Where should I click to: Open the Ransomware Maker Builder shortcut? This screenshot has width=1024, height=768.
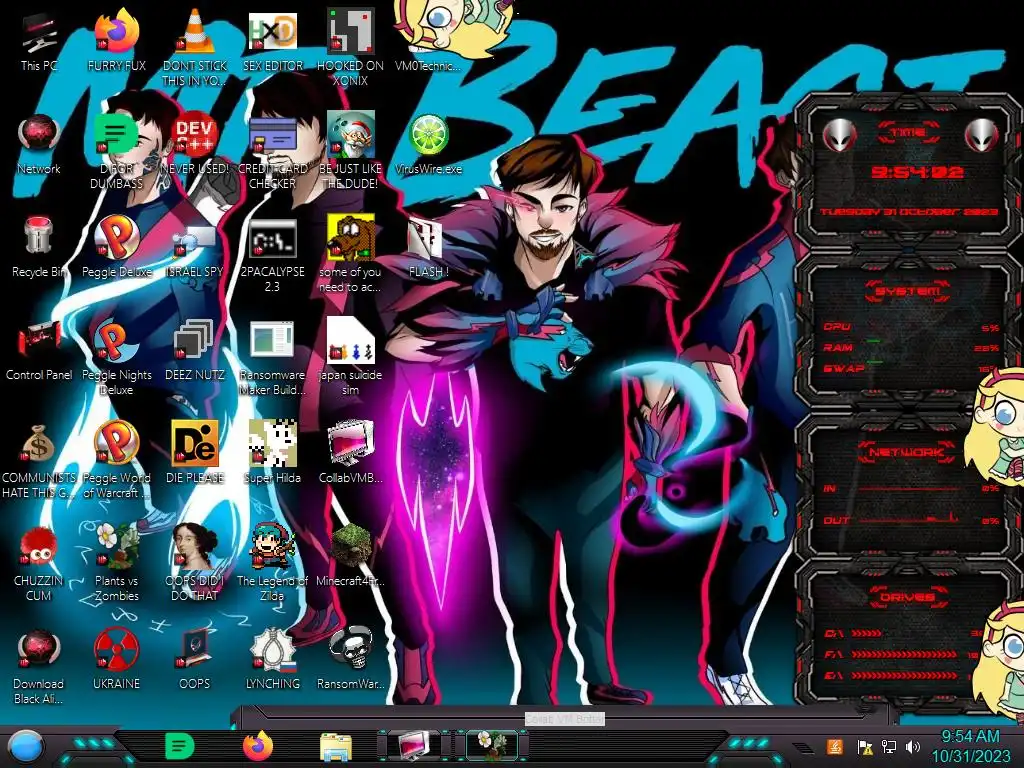tap(272, 340)
